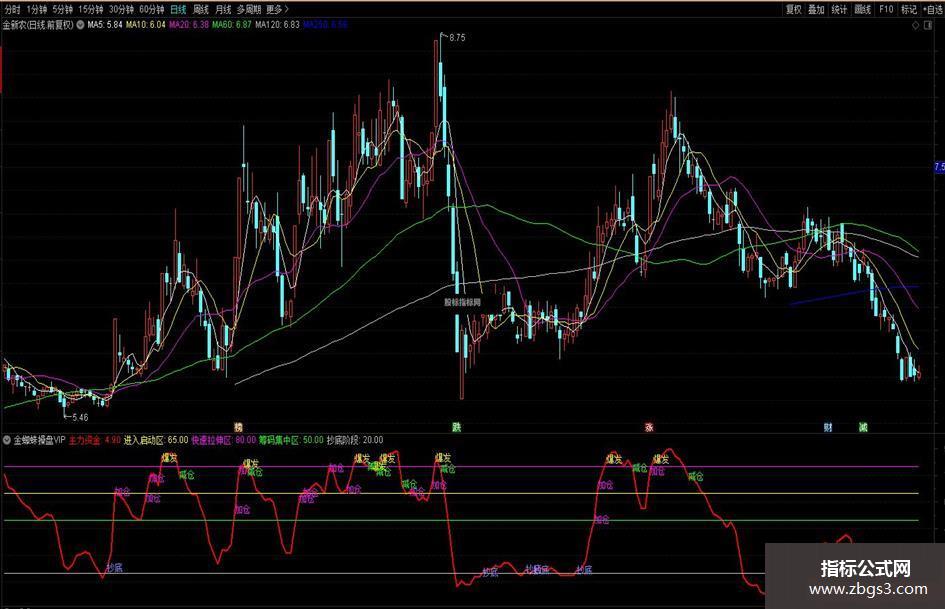This screenshot has height=609, width=945.
Task: Click the 腾 event marker below the chart
Action: [x=238, y=426]
